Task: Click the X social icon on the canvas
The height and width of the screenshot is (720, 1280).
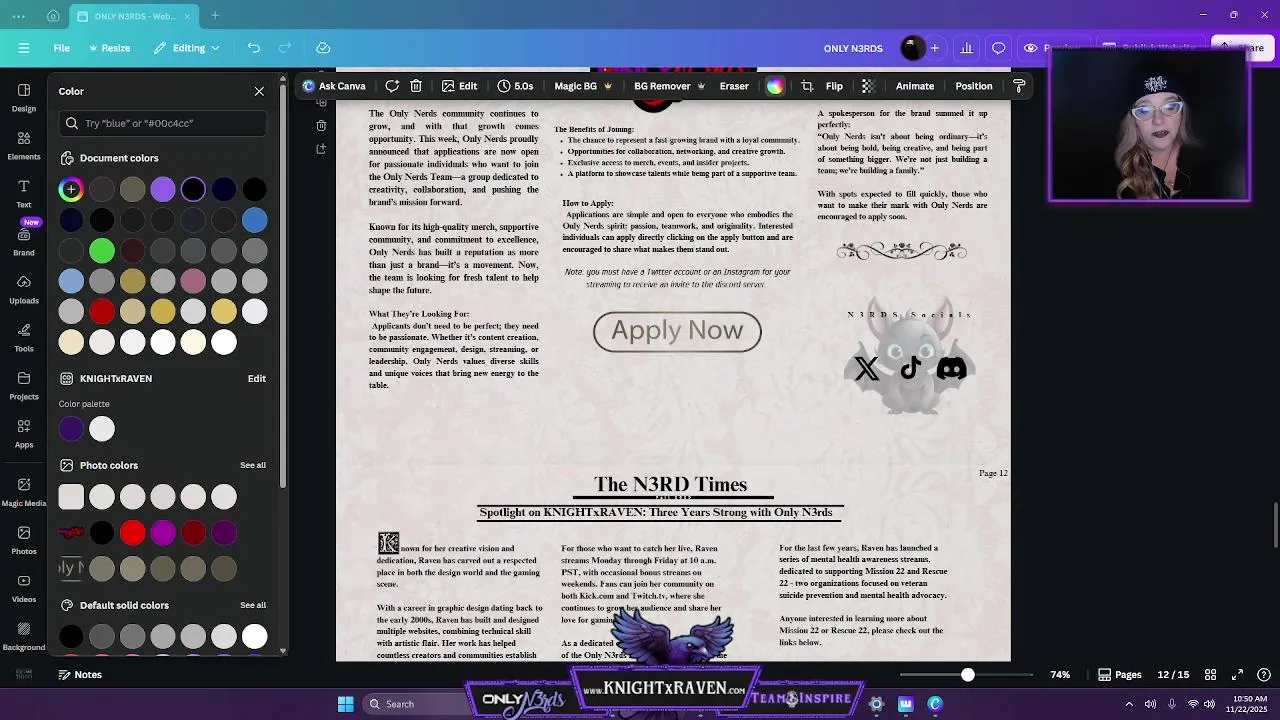Action: pos(867,369)
